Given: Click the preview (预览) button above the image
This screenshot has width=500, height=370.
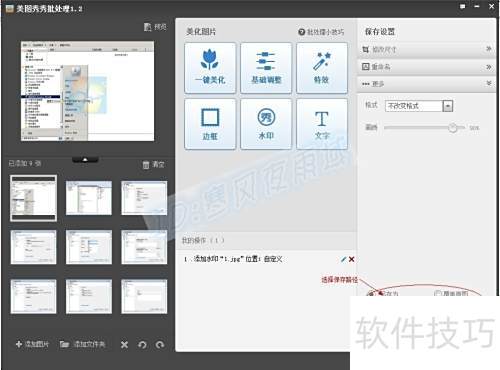Looking at the screenshot, I should (x=155, y=27).
